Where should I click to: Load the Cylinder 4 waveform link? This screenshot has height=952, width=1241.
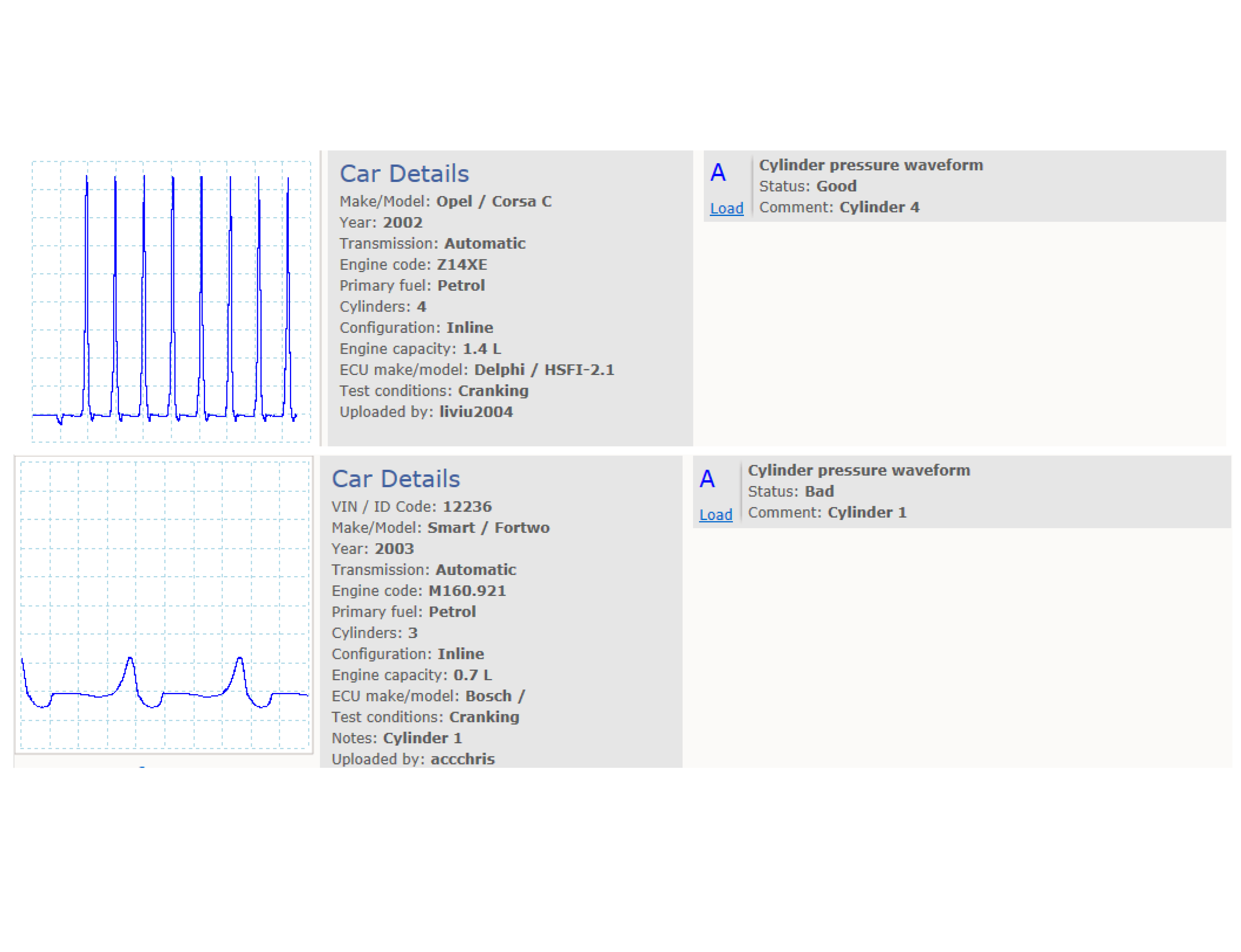point(726,208)
